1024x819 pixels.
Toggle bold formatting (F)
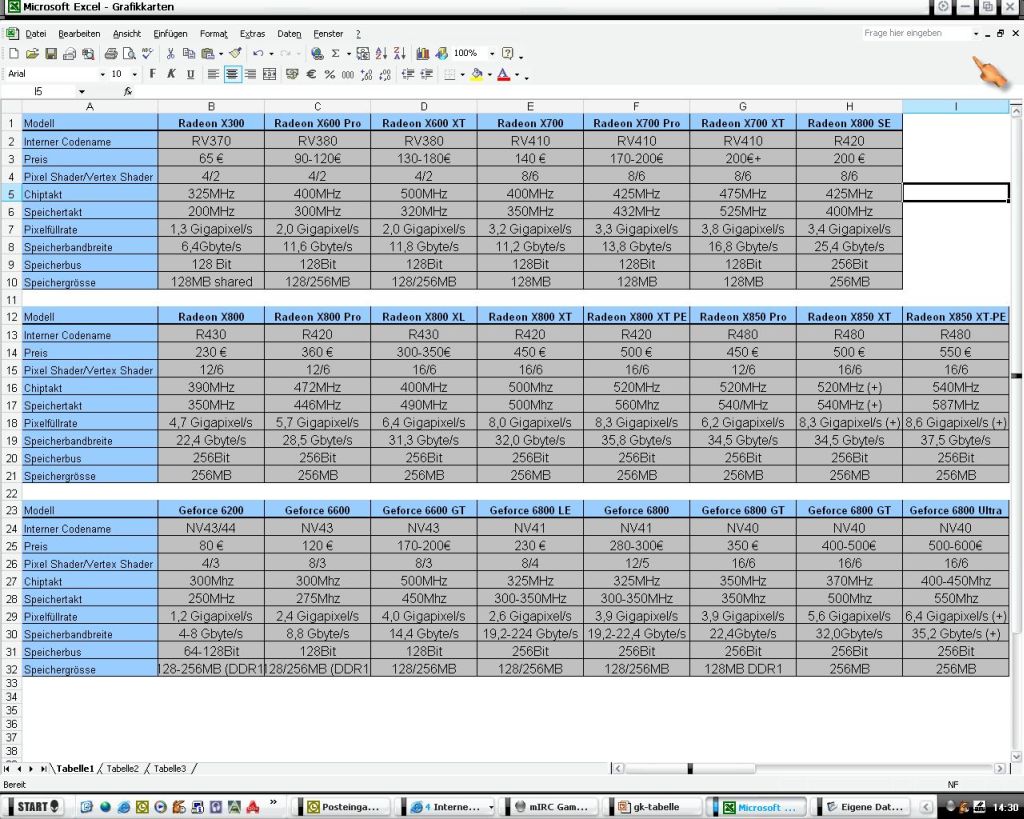153,74
